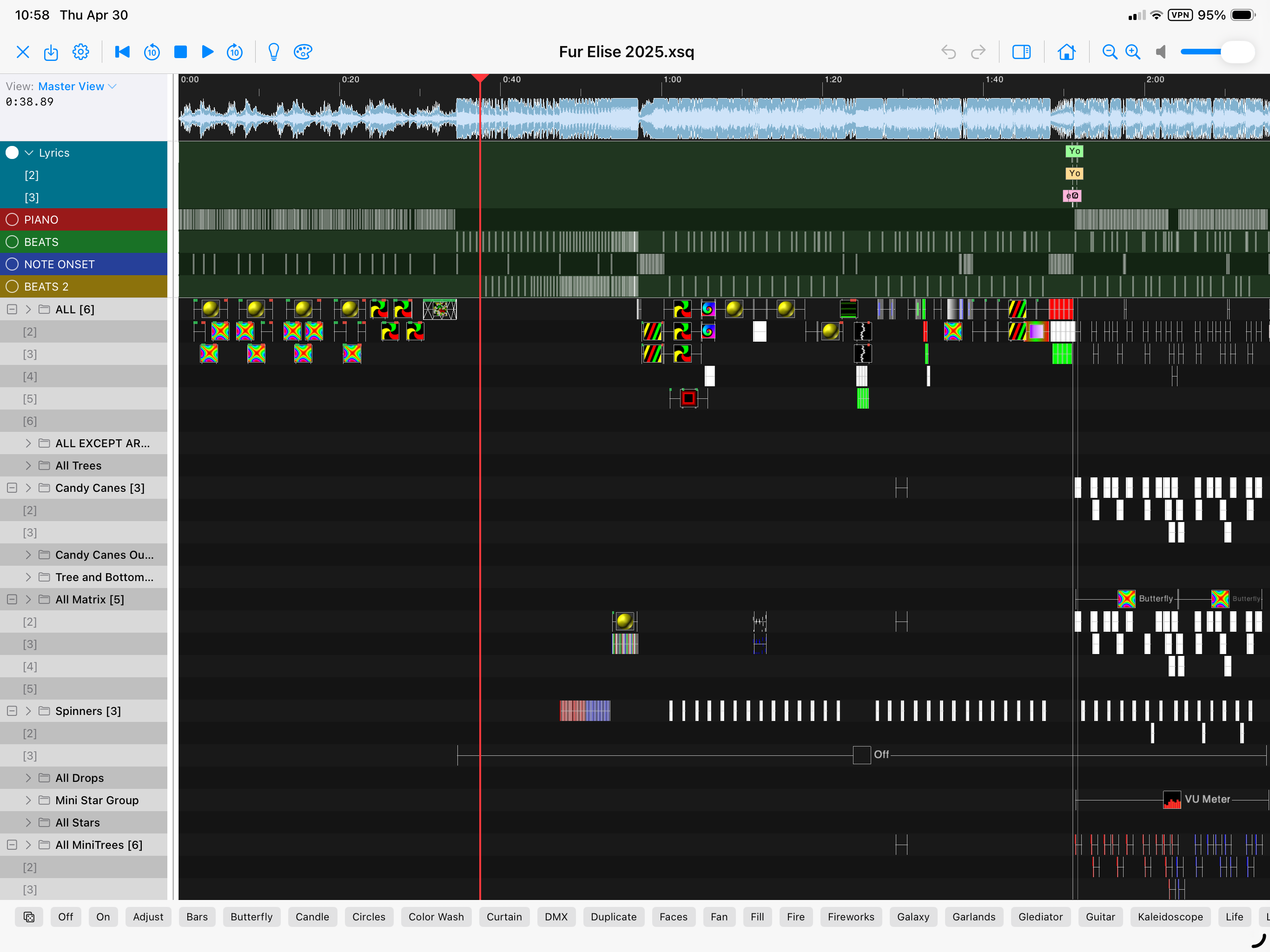Open the house preview icon
1270x952 pixels.
coord(1066,52)
